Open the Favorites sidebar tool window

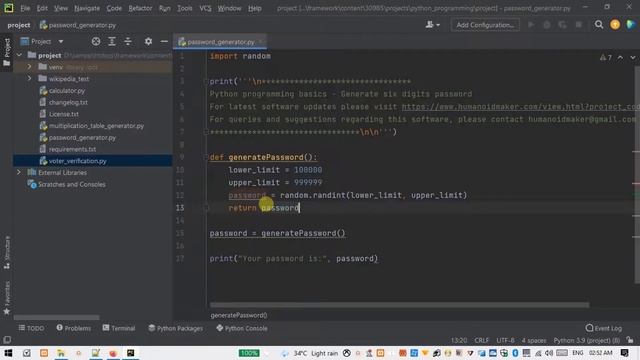point(7,298)
